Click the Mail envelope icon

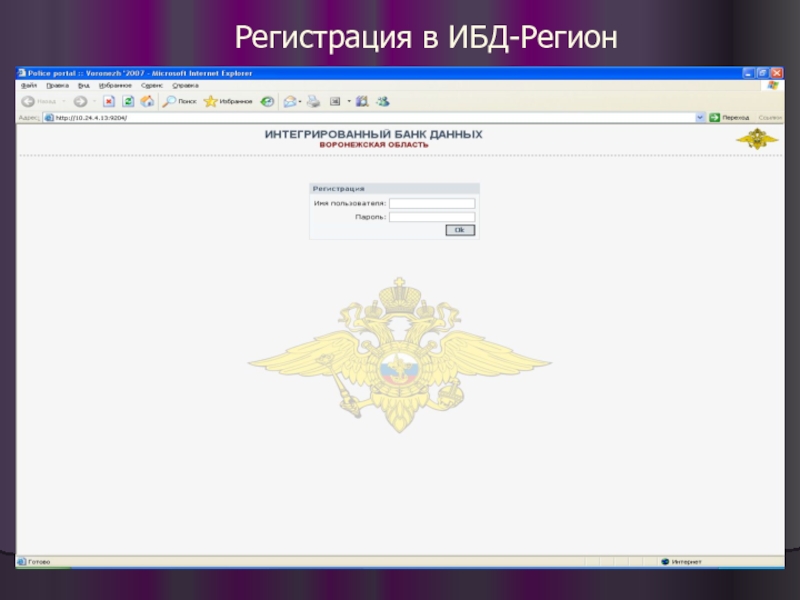pos(289,101)
